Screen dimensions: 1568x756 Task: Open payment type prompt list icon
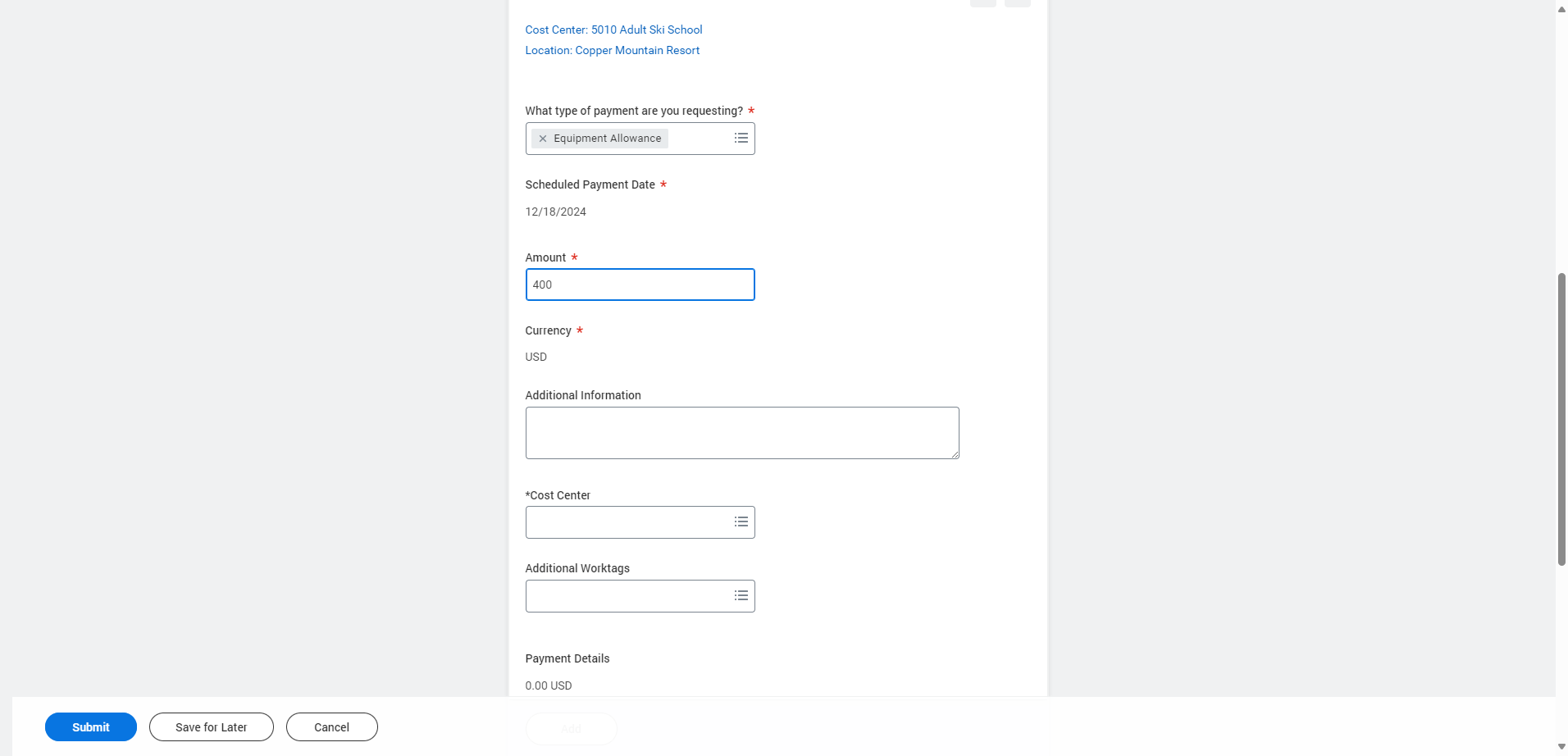click(741, 138)
